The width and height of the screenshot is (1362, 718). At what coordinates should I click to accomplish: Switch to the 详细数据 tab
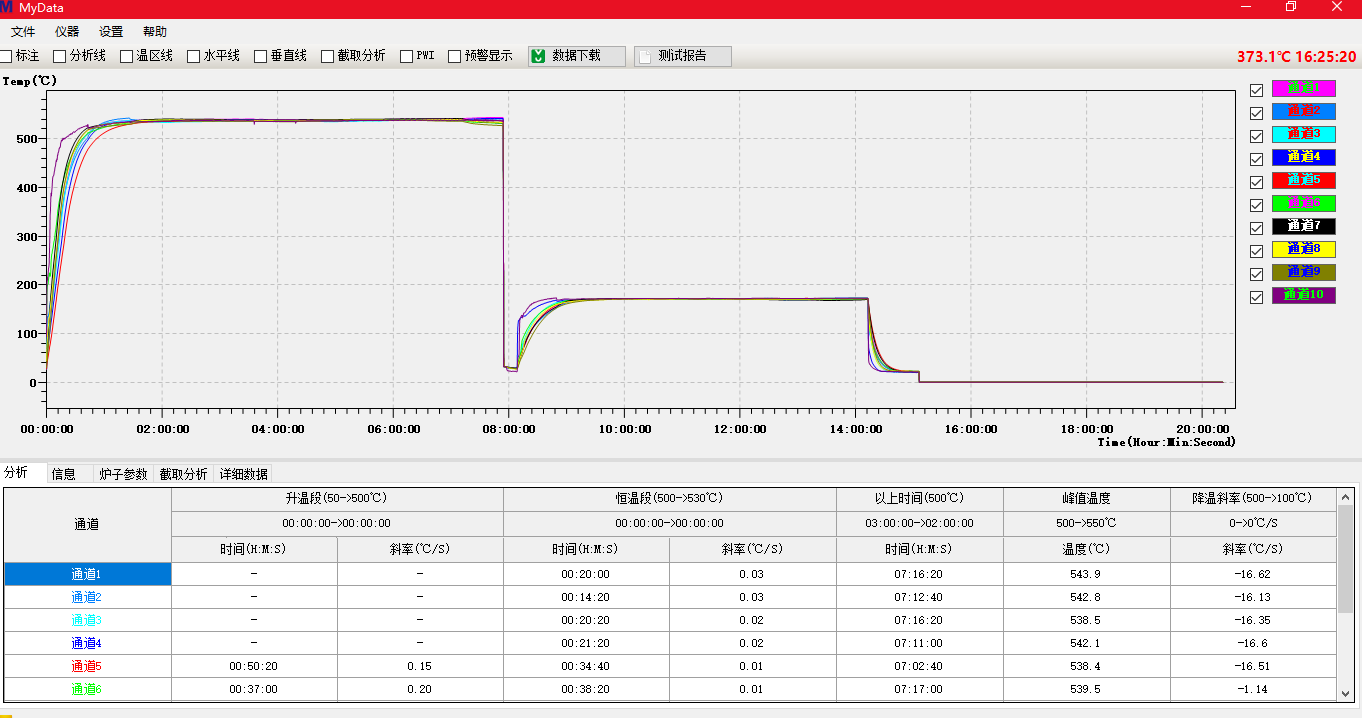coord(243,474)
